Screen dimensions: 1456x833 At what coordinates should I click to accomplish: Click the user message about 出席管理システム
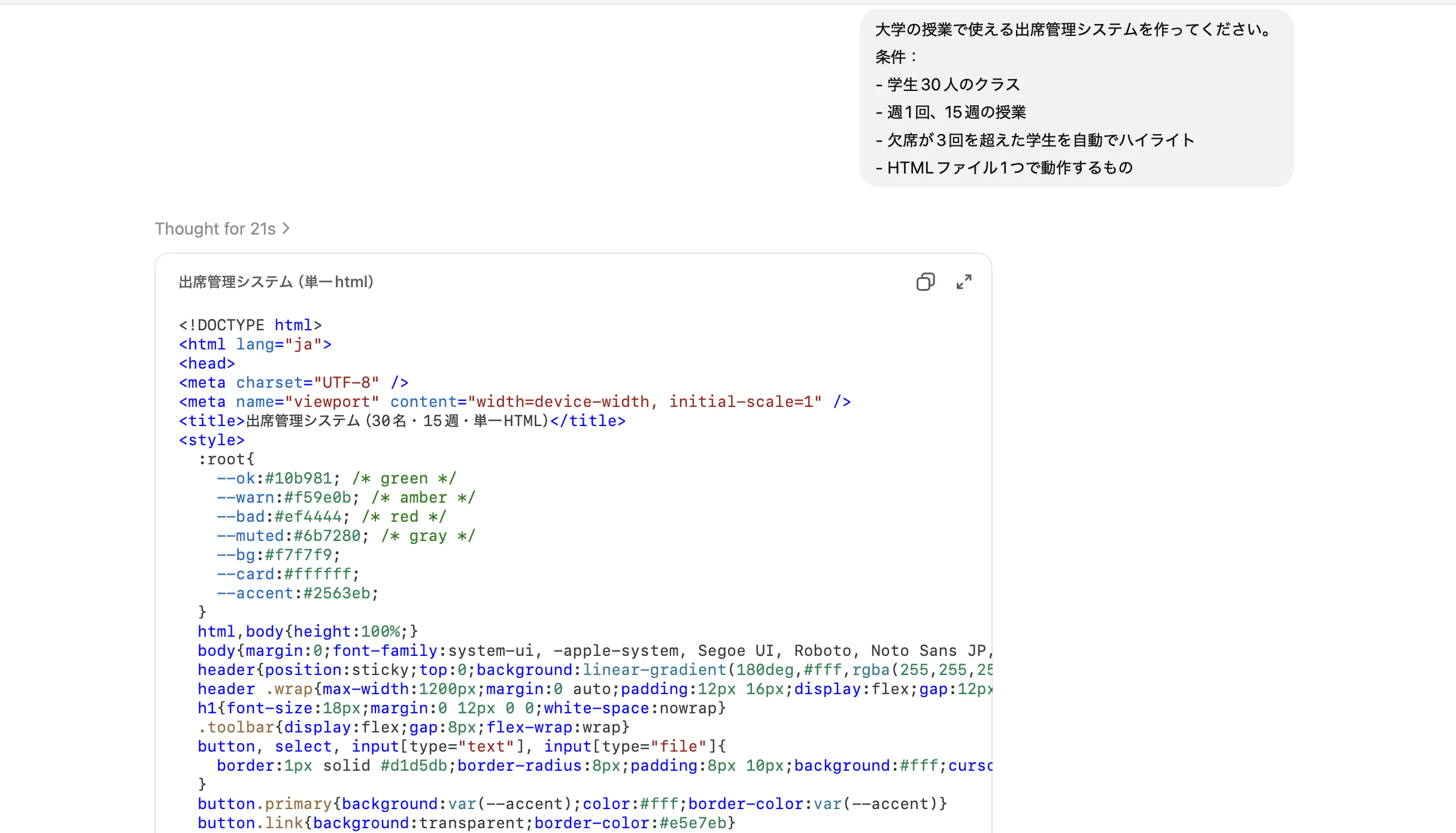[1076, 98]
